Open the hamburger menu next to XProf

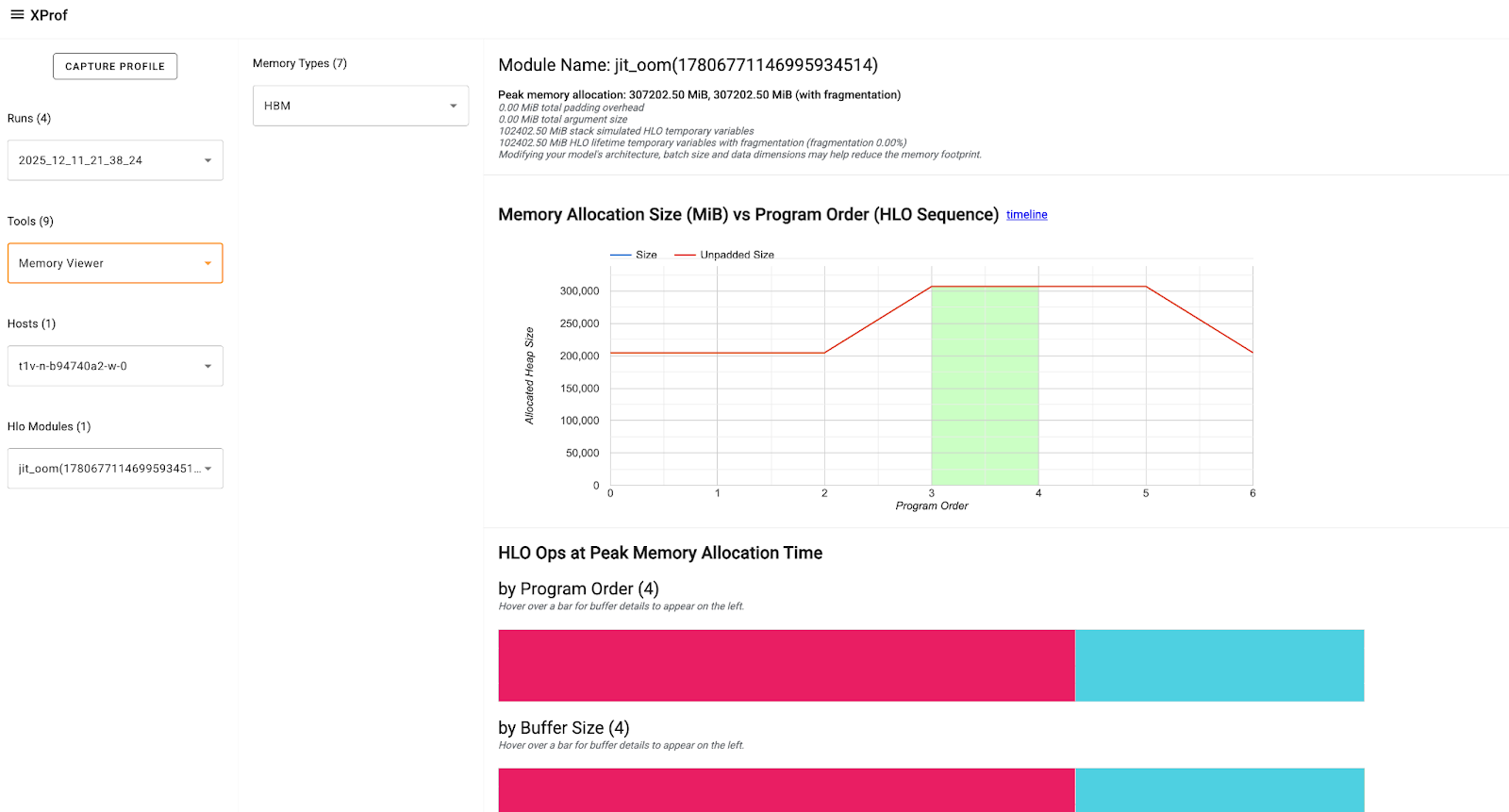coord(17,15)
